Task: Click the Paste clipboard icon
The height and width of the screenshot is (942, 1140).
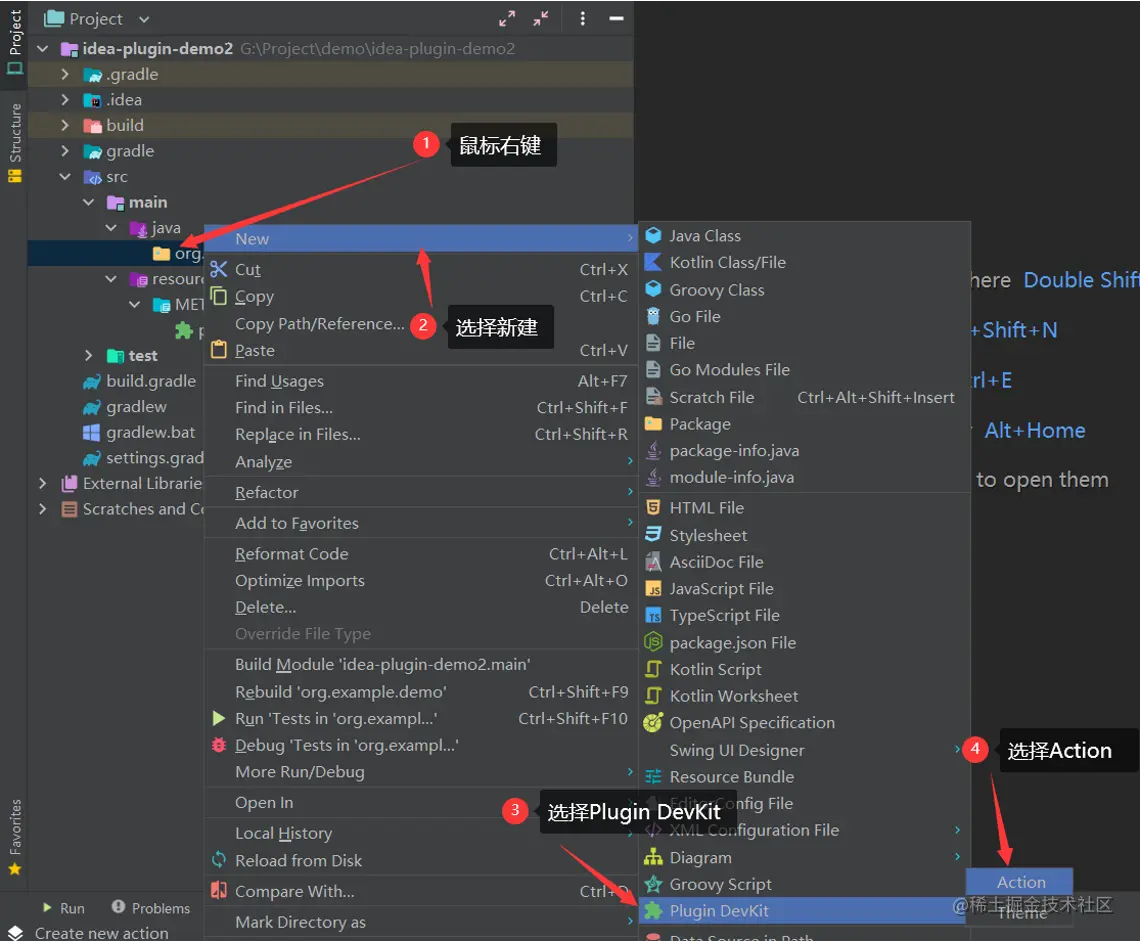Action: 219,350
